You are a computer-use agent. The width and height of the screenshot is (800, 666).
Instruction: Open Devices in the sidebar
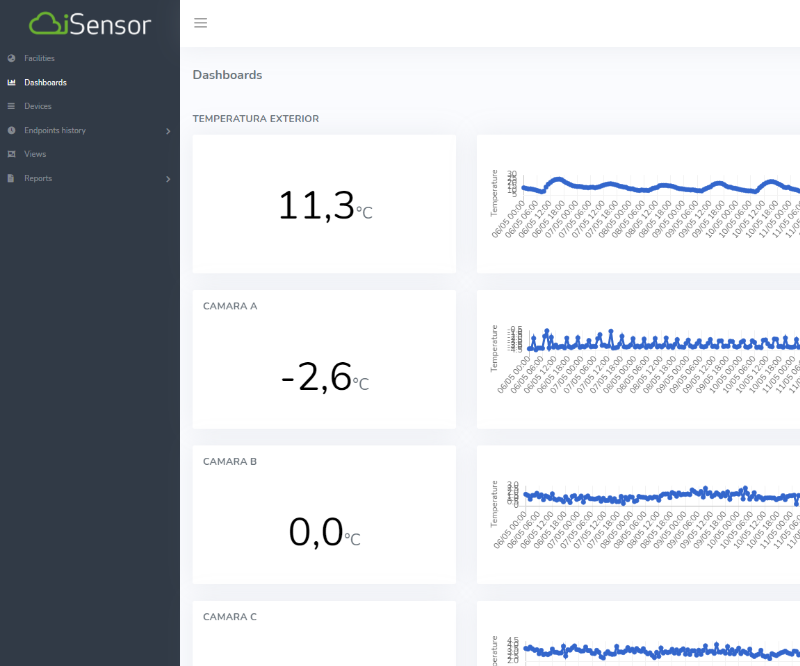38,106
